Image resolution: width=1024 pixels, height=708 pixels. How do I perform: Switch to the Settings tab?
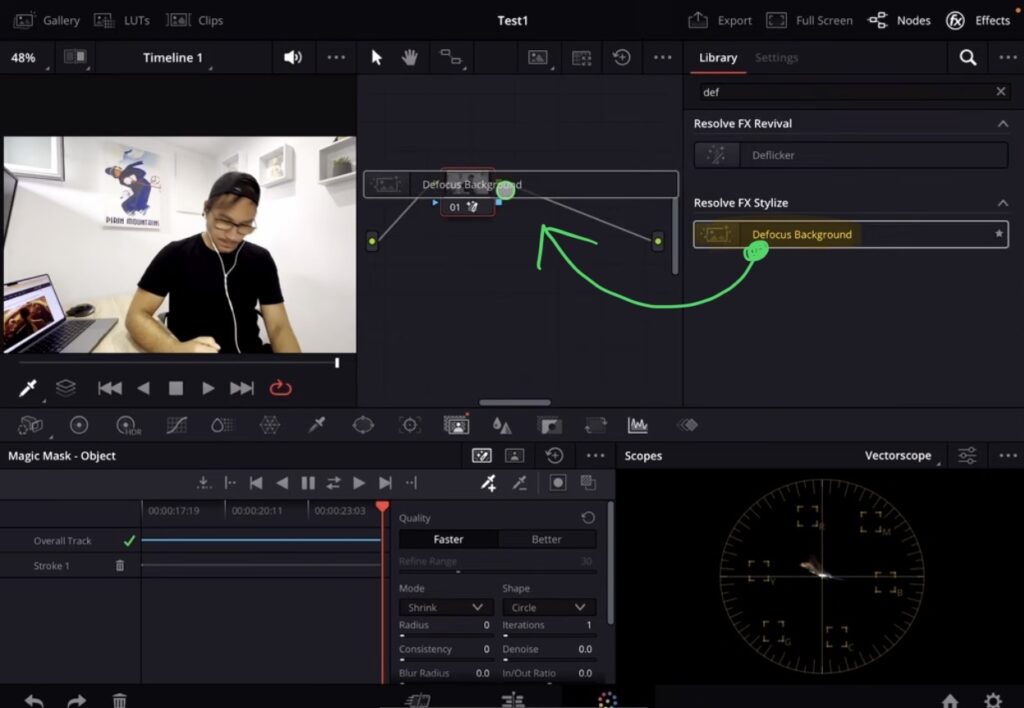(x=776, y=58)
